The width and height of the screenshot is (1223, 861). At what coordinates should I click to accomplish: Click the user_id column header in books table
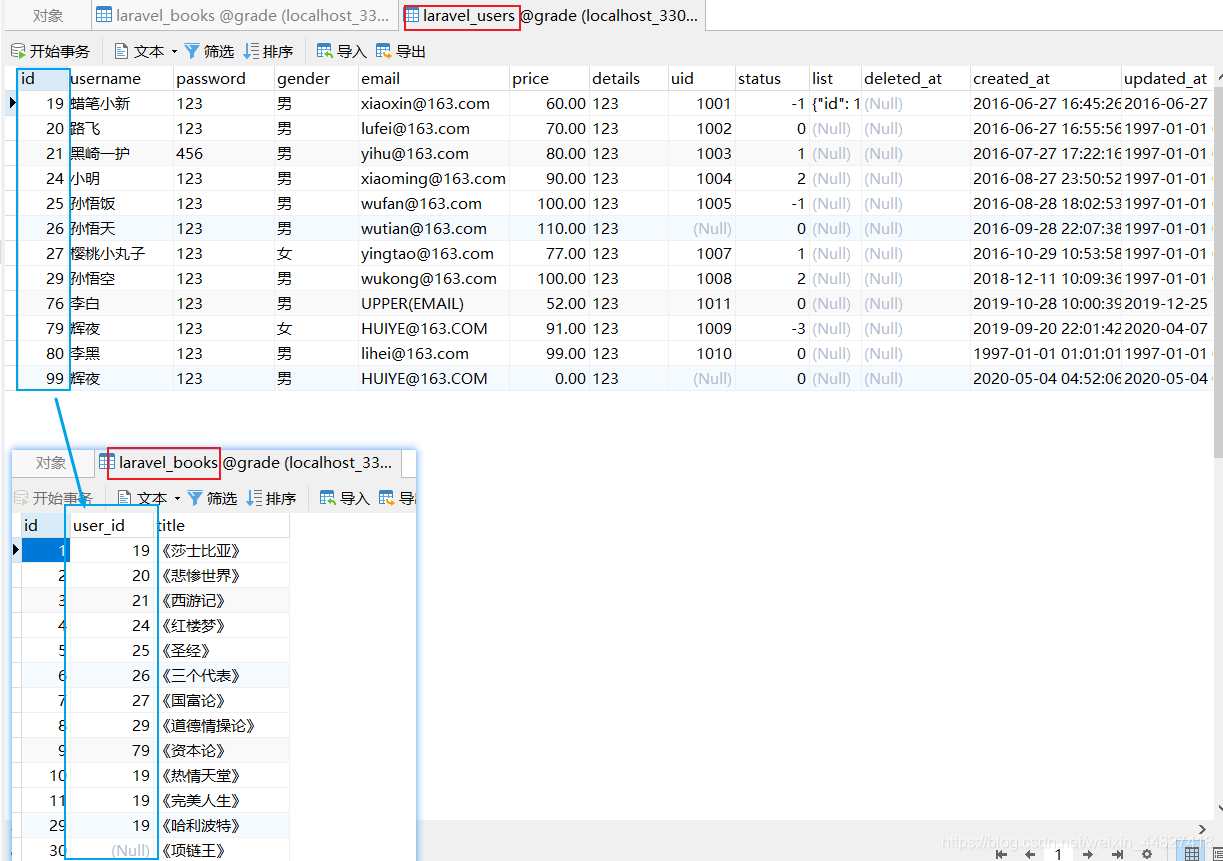pos(111,525)
